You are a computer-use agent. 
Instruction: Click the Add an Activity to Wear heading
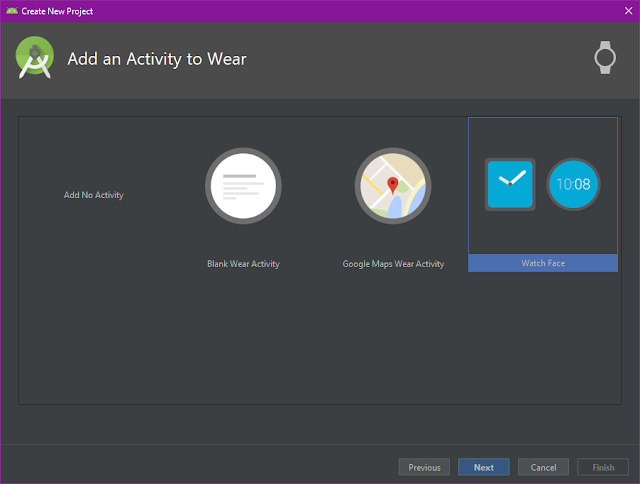[157, 59]
